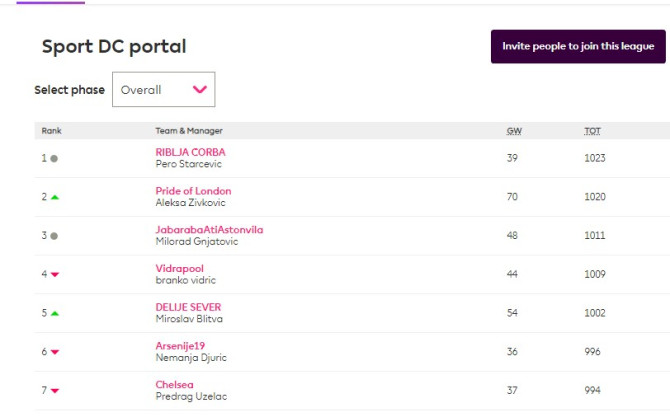Open Chelsea team link
This screenshot has width=670, height=417.
click(174, 384)
